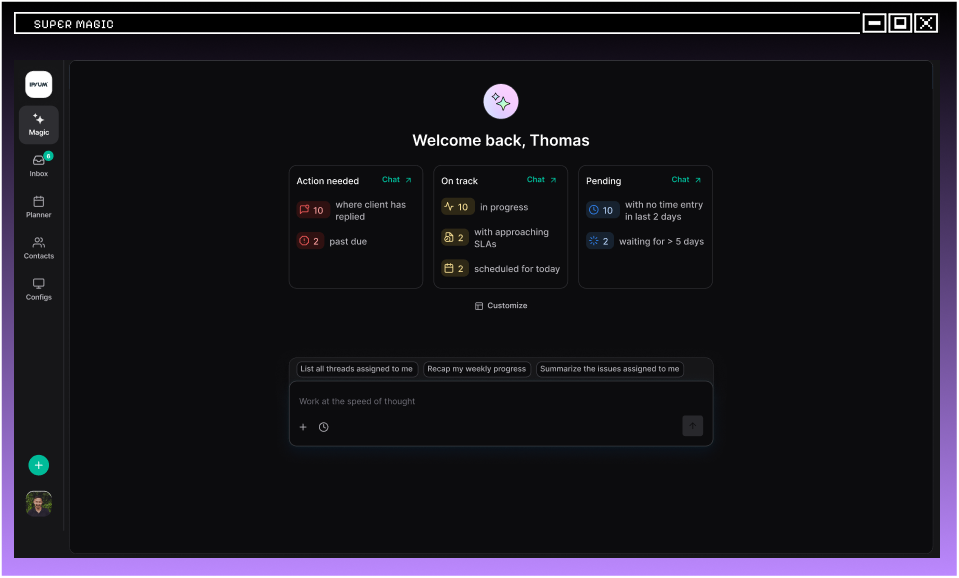Click 'past due' text

click(x=348, y=242)
